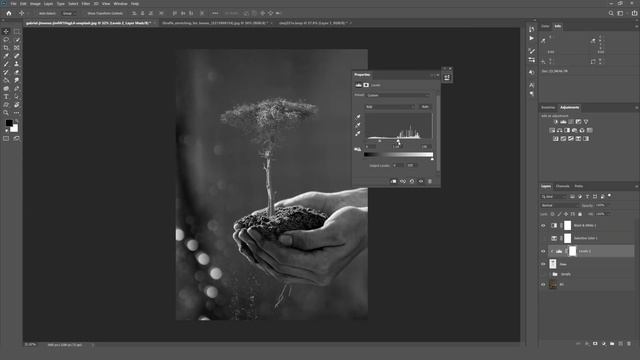The image size is (640, 360).
Task: Click the Properties panel vertical scrollbar
Action: [x=438, y=133]
